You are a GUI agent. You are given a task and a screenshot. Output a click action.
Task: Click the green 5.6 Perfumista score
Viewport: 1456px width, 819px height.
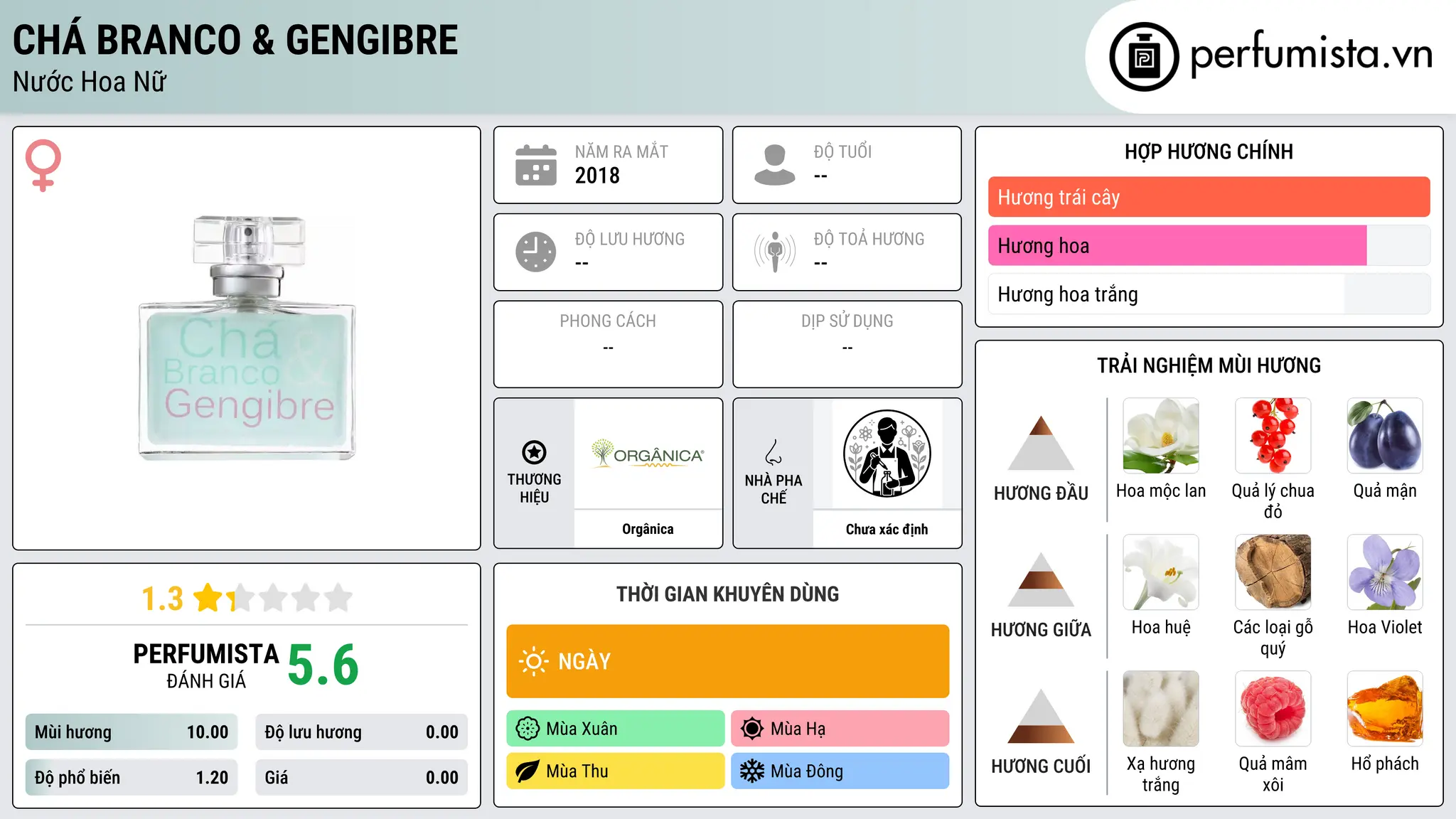point(323,665)
